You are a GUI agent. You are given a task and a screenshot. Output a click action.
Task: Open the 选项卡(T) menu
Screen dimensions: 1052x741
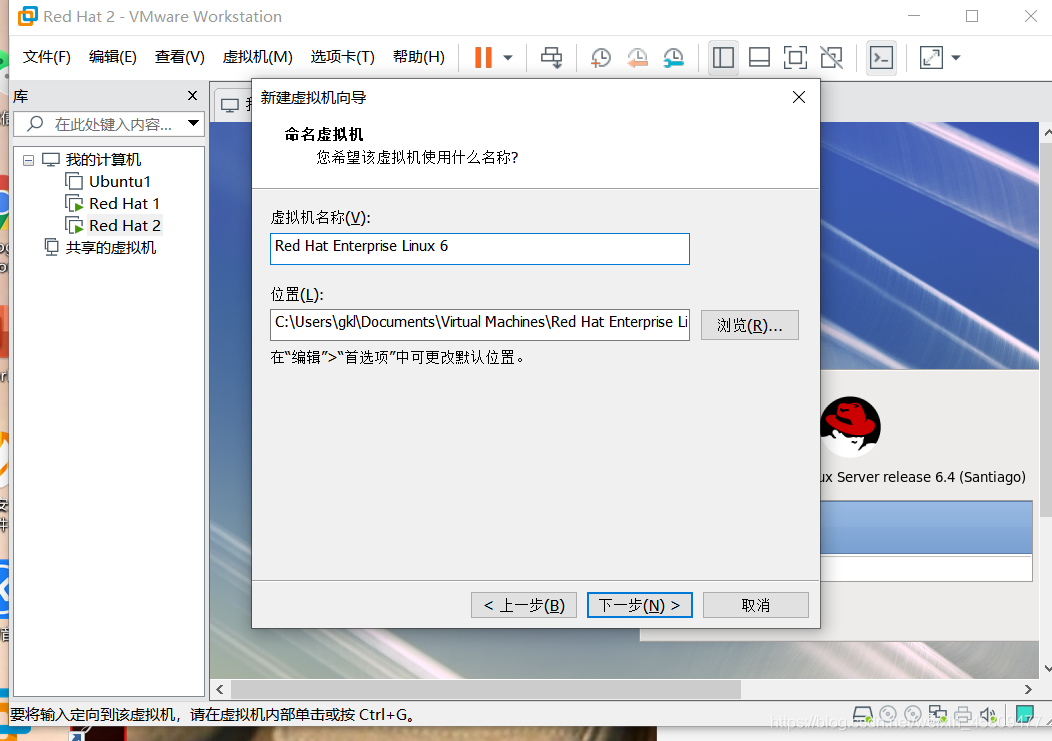pyautogui.click(x=342, y=57)
